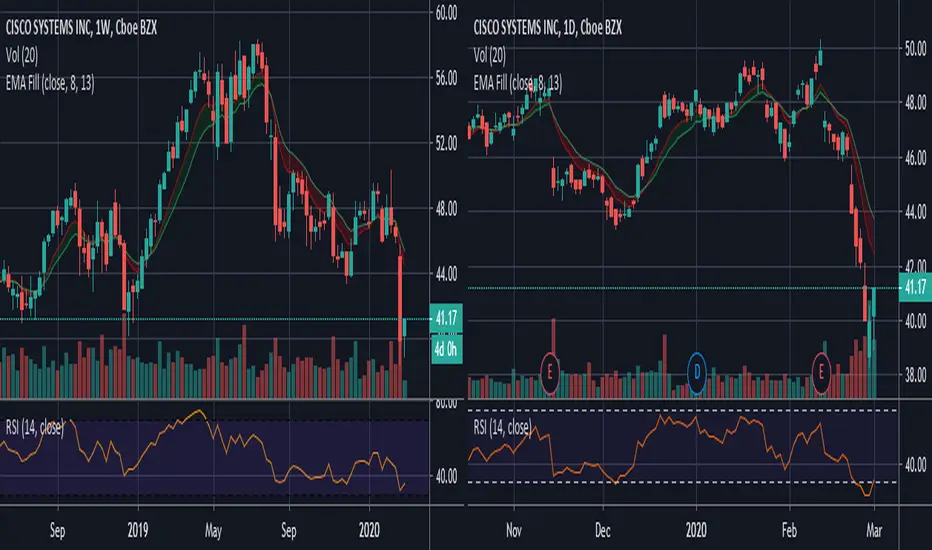Screen dimensions: 932x550
Task: Click 38.00 on the daily price axis
Action: point(915,375)
